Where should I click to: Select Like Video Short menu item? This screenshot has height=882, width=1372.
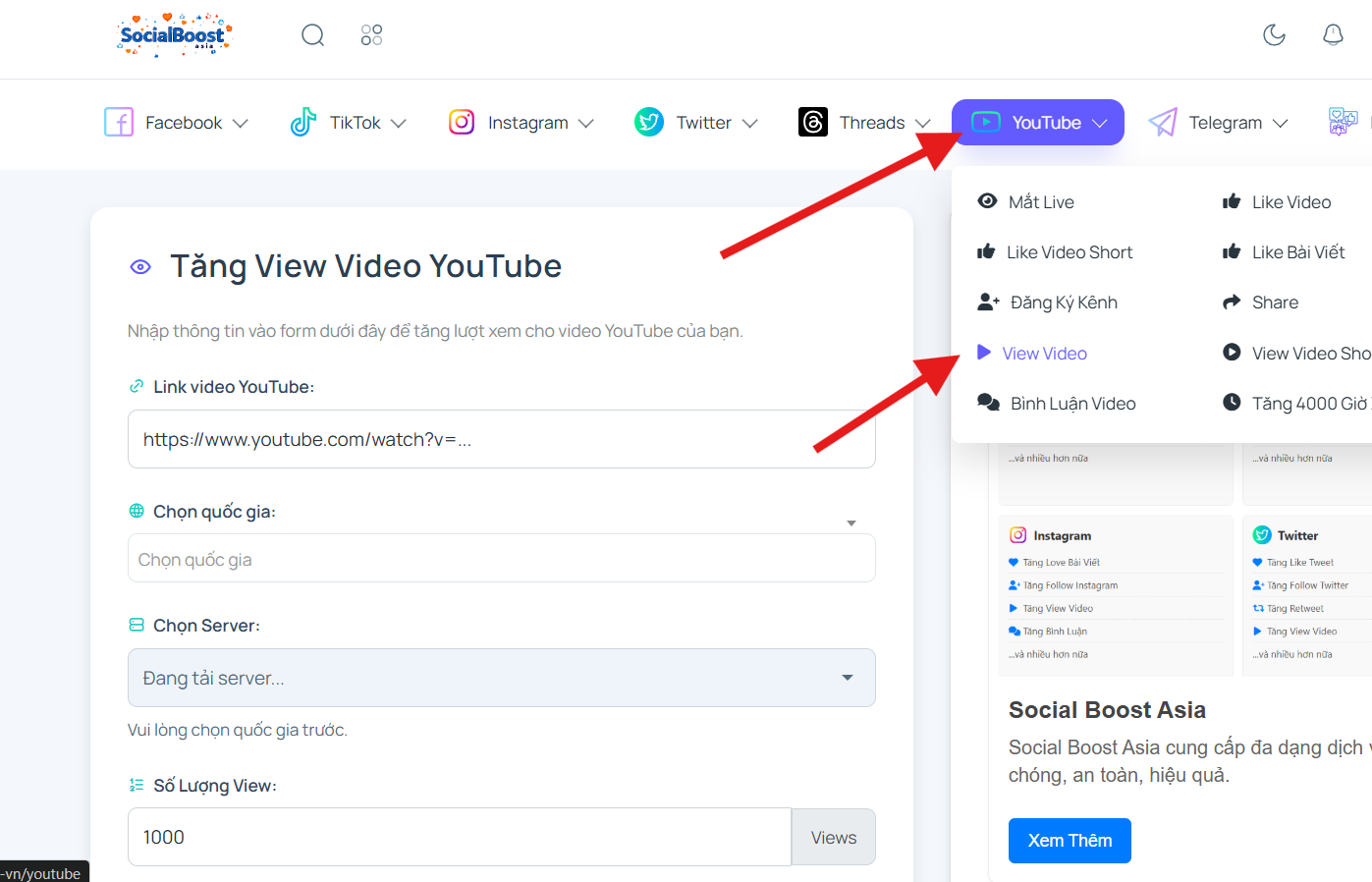coord(1055,252)
